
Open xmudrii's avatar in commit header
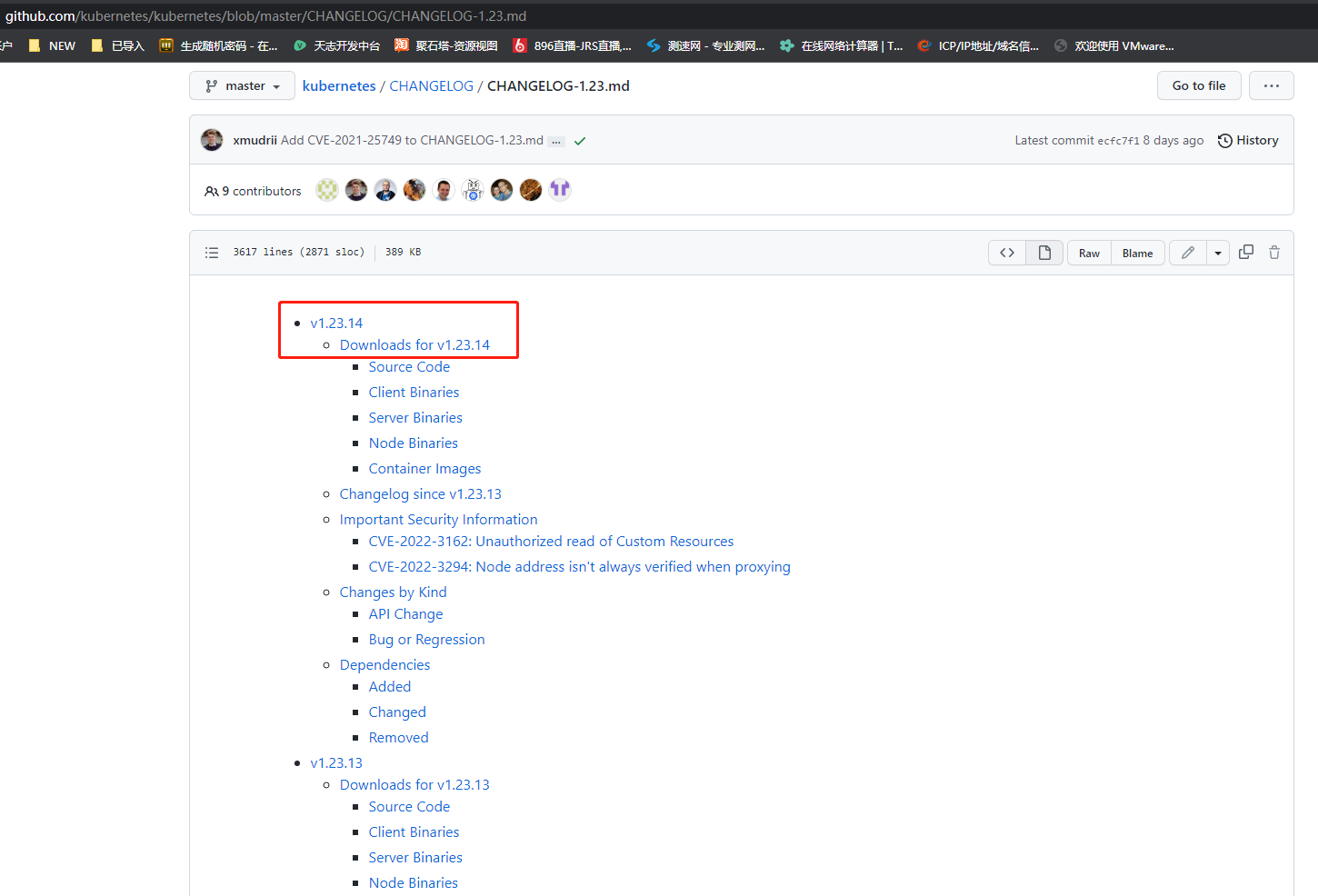click(212, 140)
